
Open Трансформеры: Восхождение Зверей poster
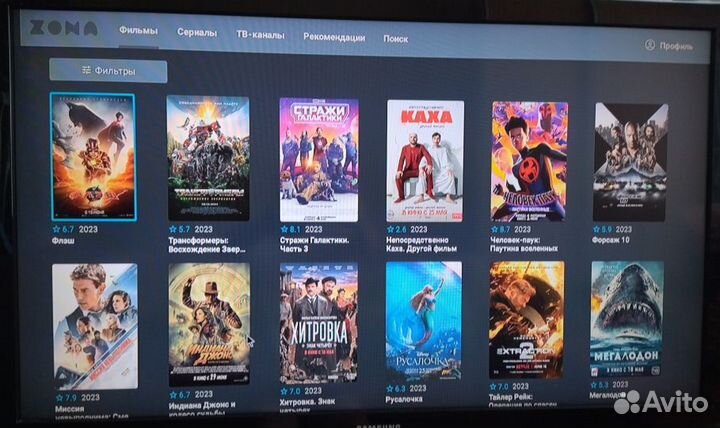(208, 158)
